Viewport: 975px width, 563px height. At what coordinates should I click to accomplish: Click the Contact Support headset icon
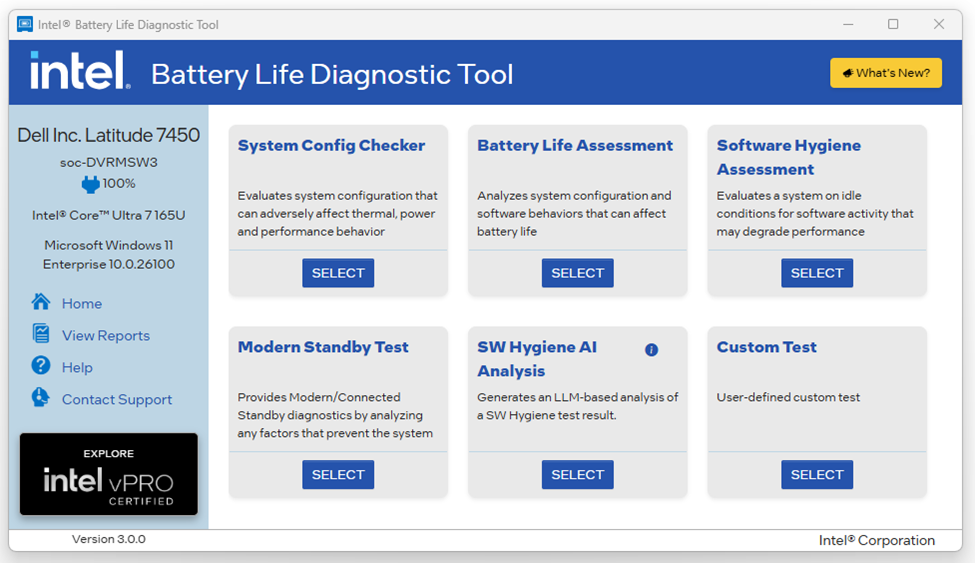pyautogui.click(x=40, y=398)
